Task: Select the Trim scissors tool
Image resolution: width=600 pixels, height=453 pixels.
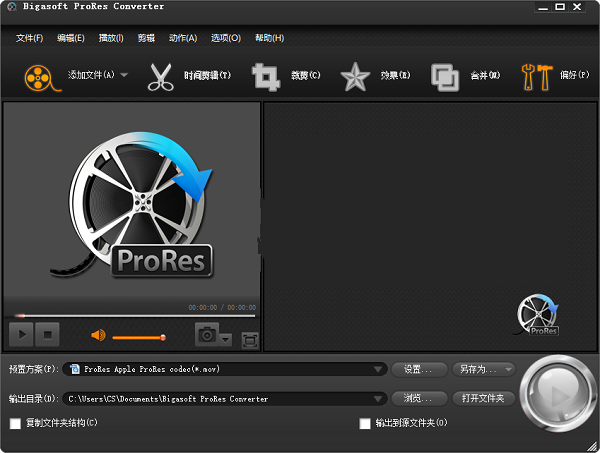Action: 162,76
